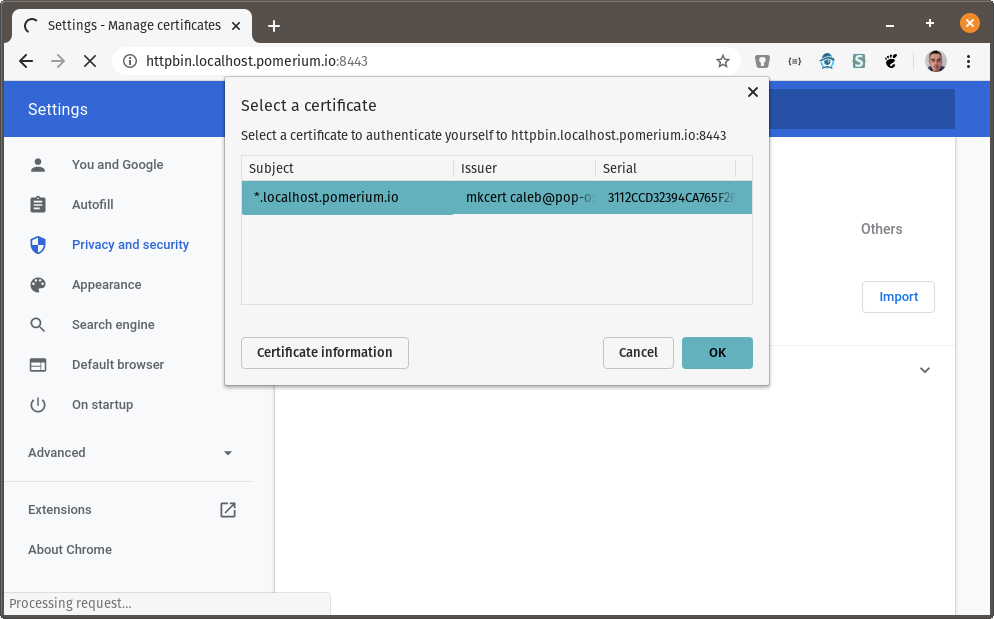994x619 pixels.
Task: Switch to the Others certificates tab
Action: pos(881,229)
